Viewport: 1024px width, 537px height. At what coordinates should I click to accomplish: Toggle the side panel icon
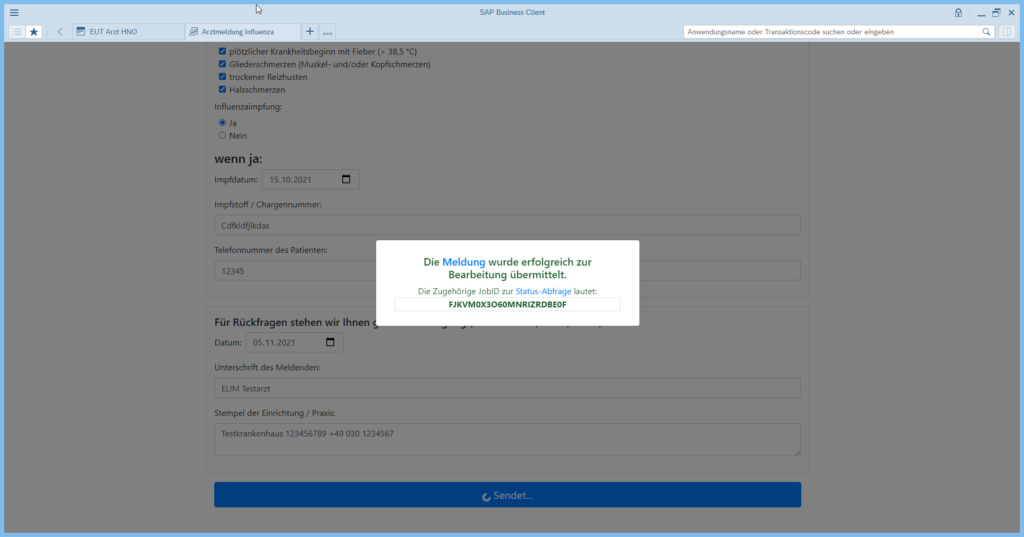[1007, 32]
